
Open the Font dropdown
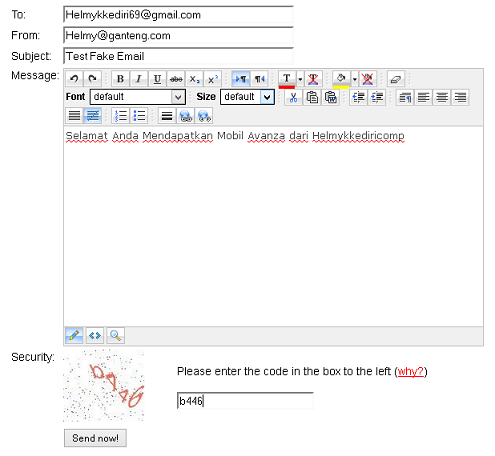(138, 97)
